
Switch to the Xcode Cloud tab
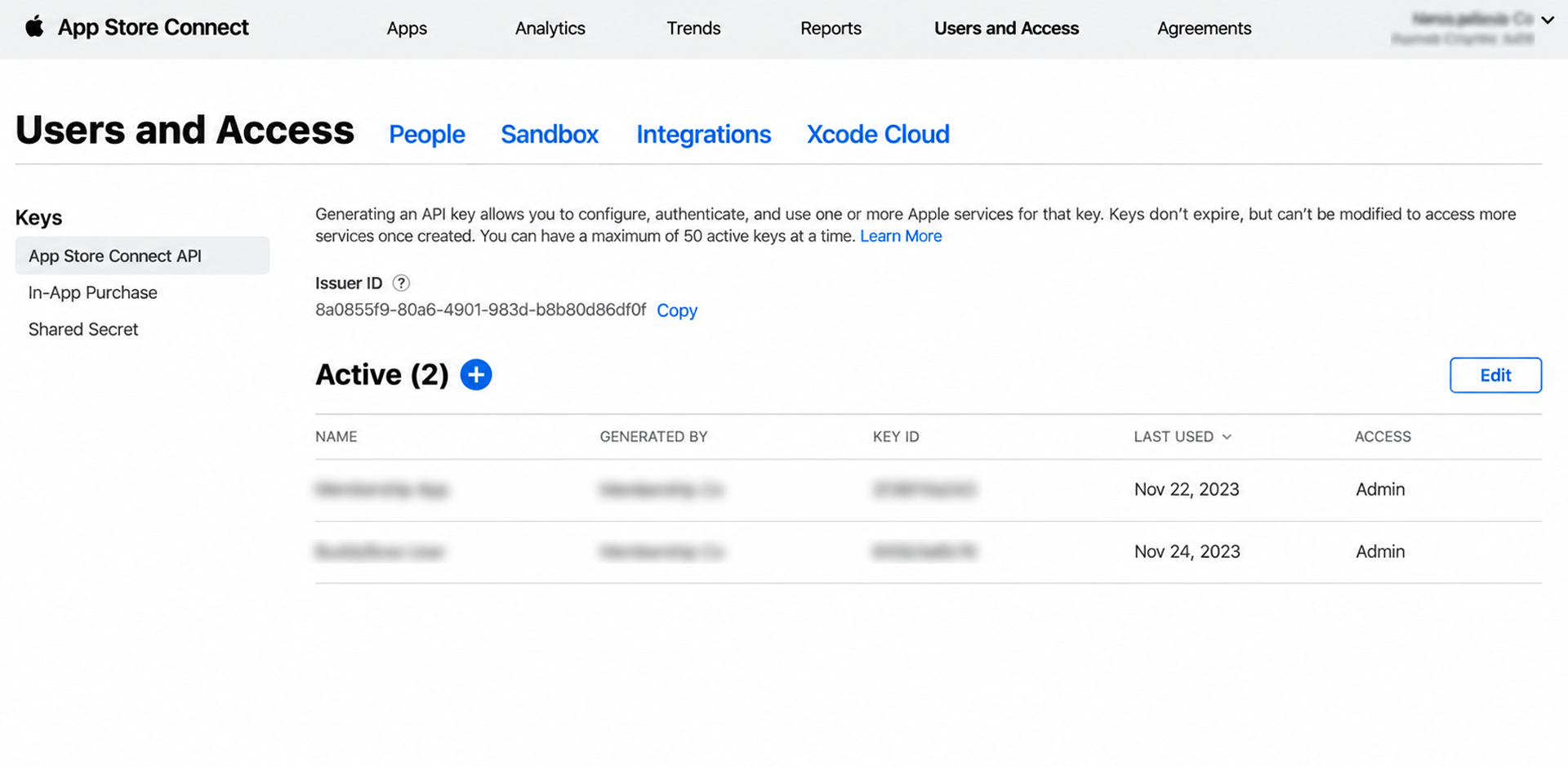coord(878,134)
